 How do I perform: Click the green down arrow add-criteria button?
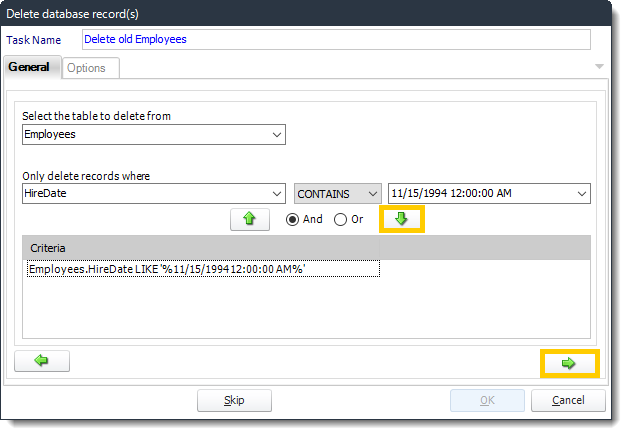coord(401,219)
